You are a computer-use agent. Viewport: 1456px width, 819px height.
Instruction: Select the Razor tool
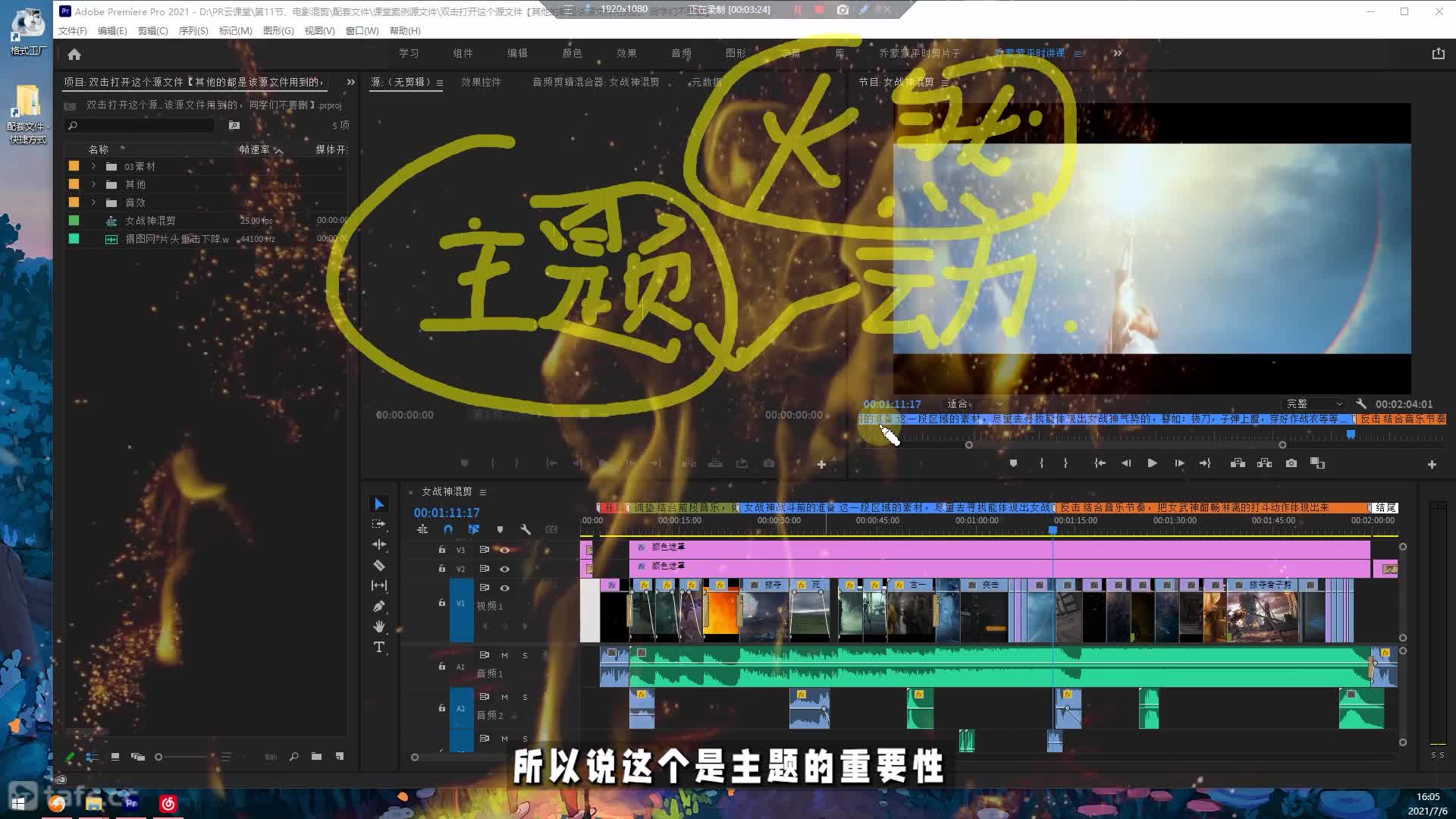click(x=379, y=565)
